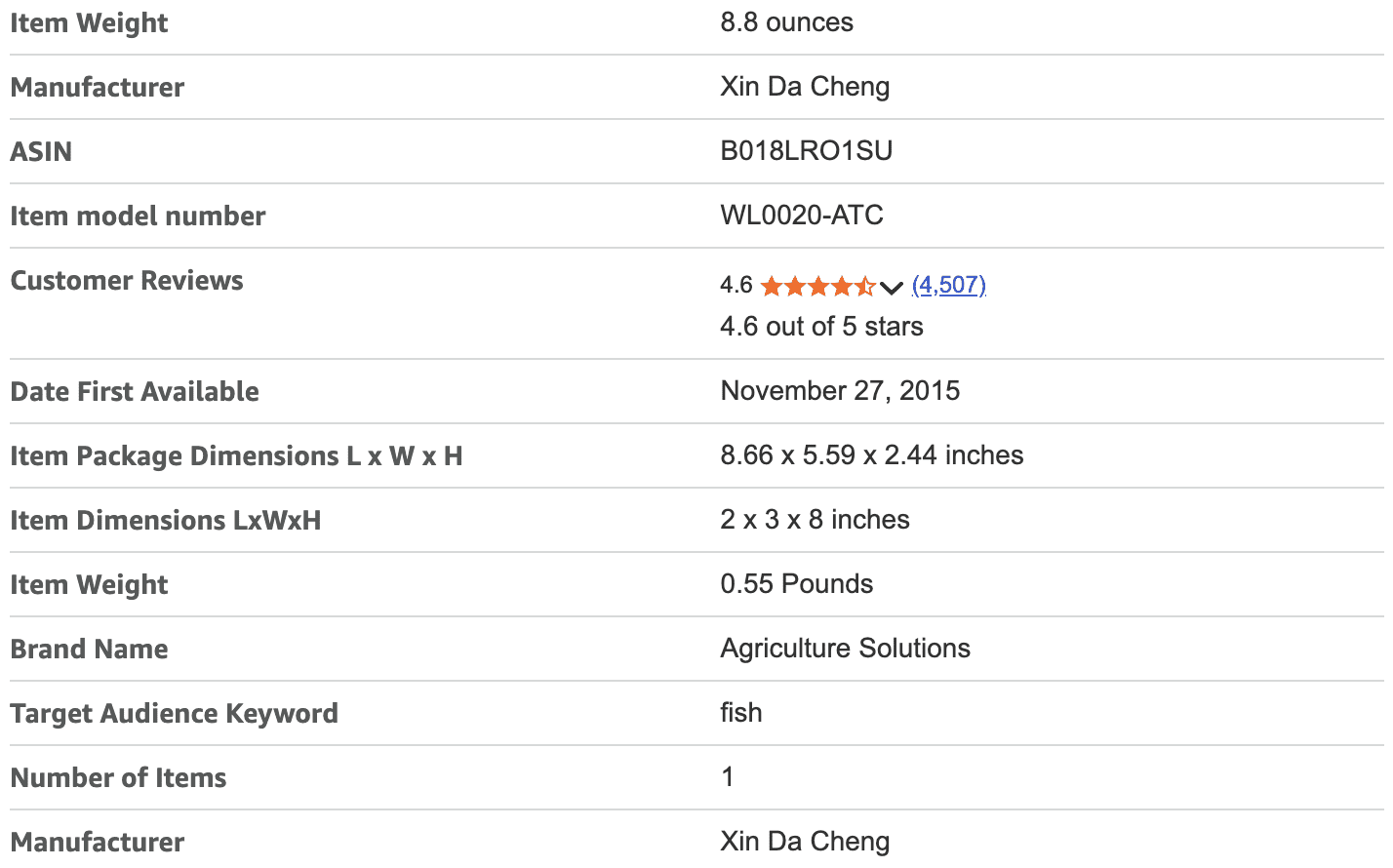Open the 4,507 customer reviews link
The image size is (1393, 868).
(x=948, y=285)
